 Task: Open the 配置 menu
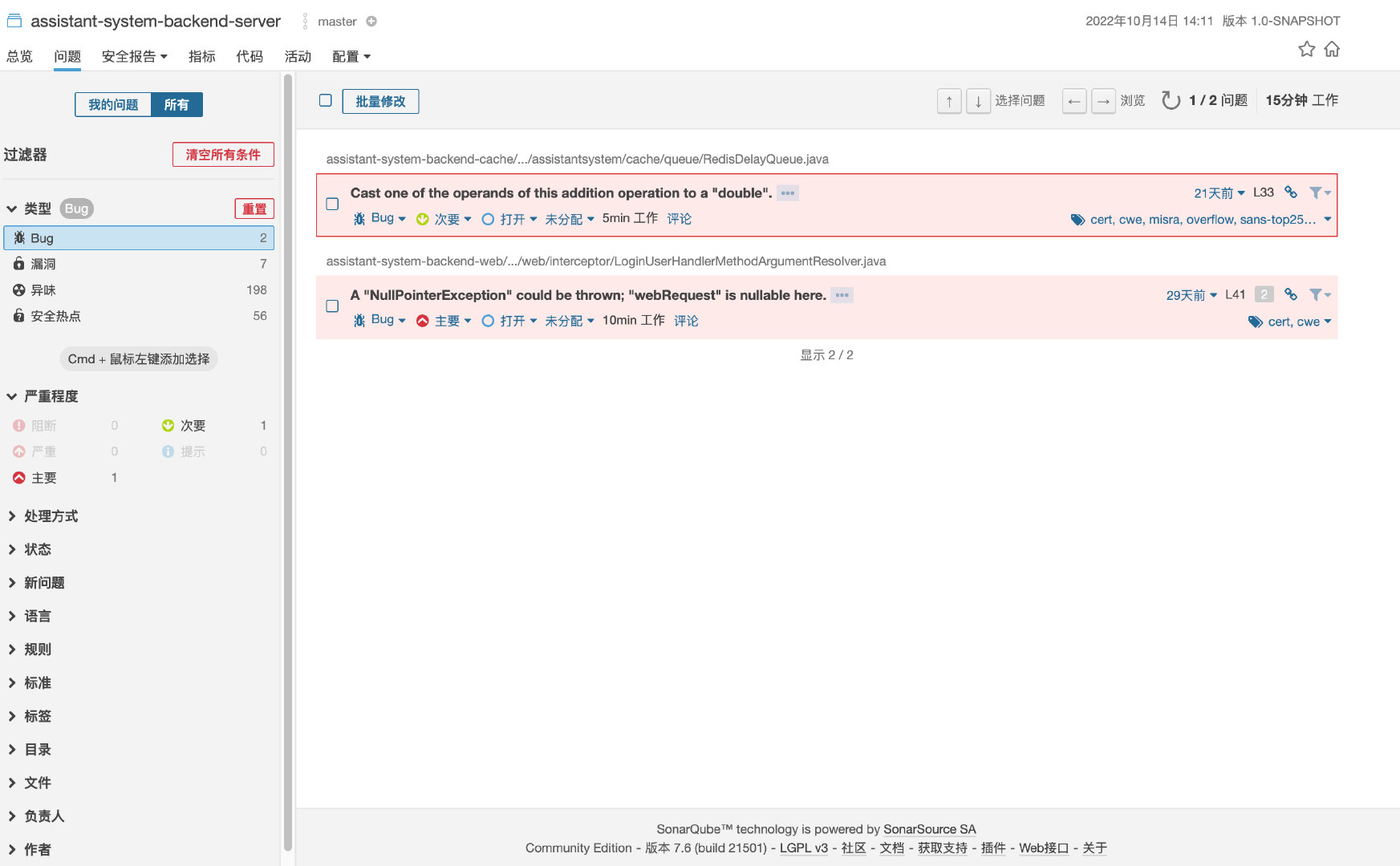(x=351, y=56)
